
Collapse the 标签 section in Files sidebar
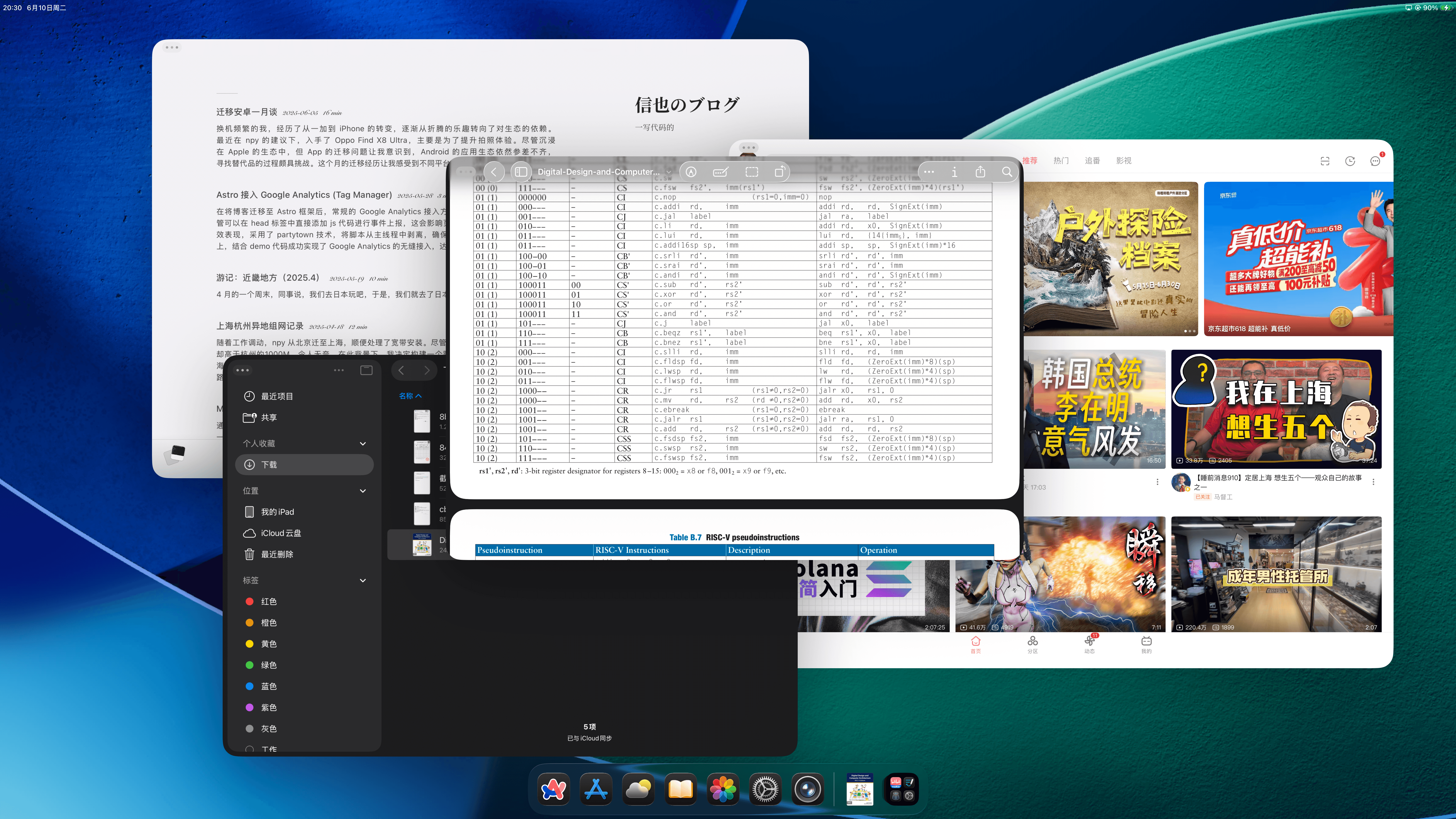pyautogui.click(x=362, y=580)
